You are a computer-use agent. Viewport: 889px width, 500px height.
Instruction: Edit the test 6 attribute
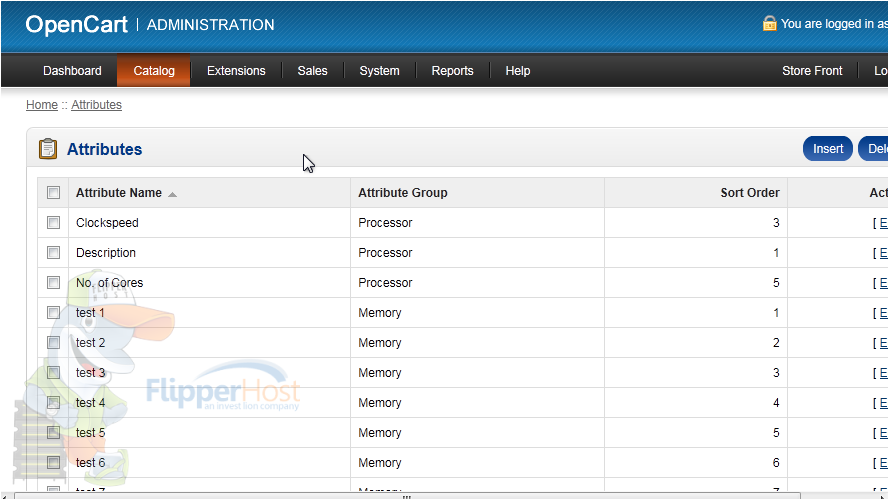(883, 464)
